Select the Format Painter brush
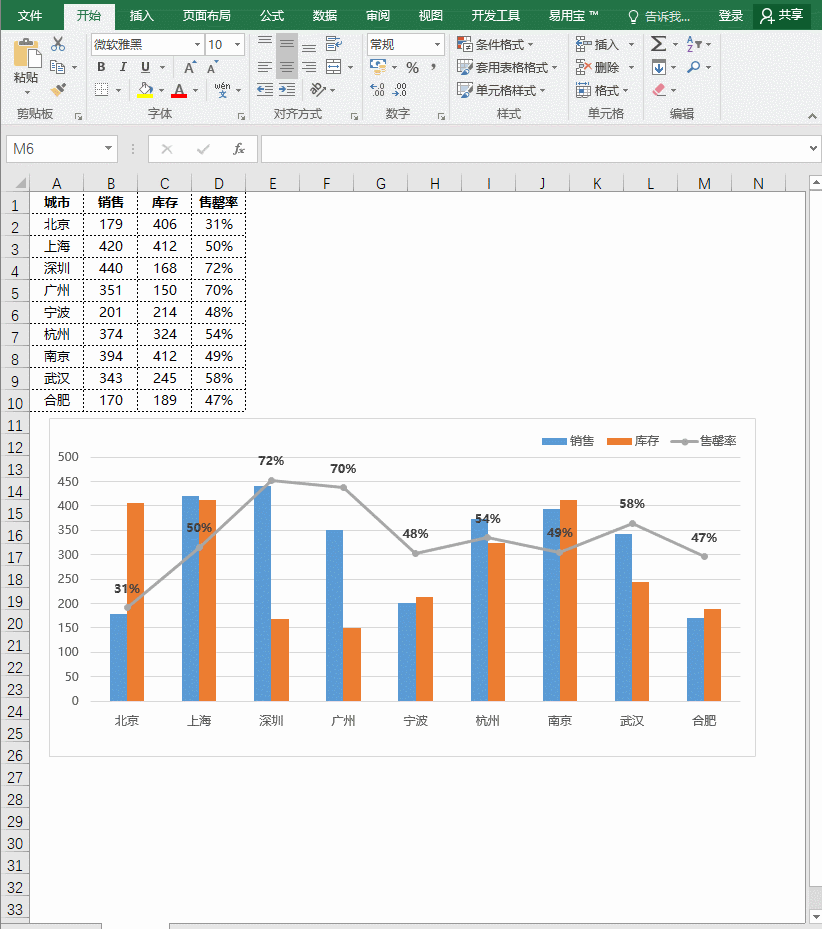Image resolution: width=822 pixels, height=929 pixels. (58, 89)
